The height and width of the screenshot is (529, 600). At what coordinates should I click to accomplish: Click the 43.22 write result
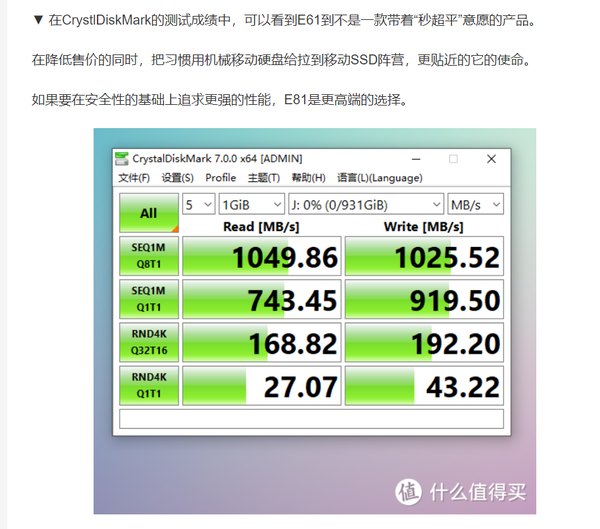pos(424,386)
